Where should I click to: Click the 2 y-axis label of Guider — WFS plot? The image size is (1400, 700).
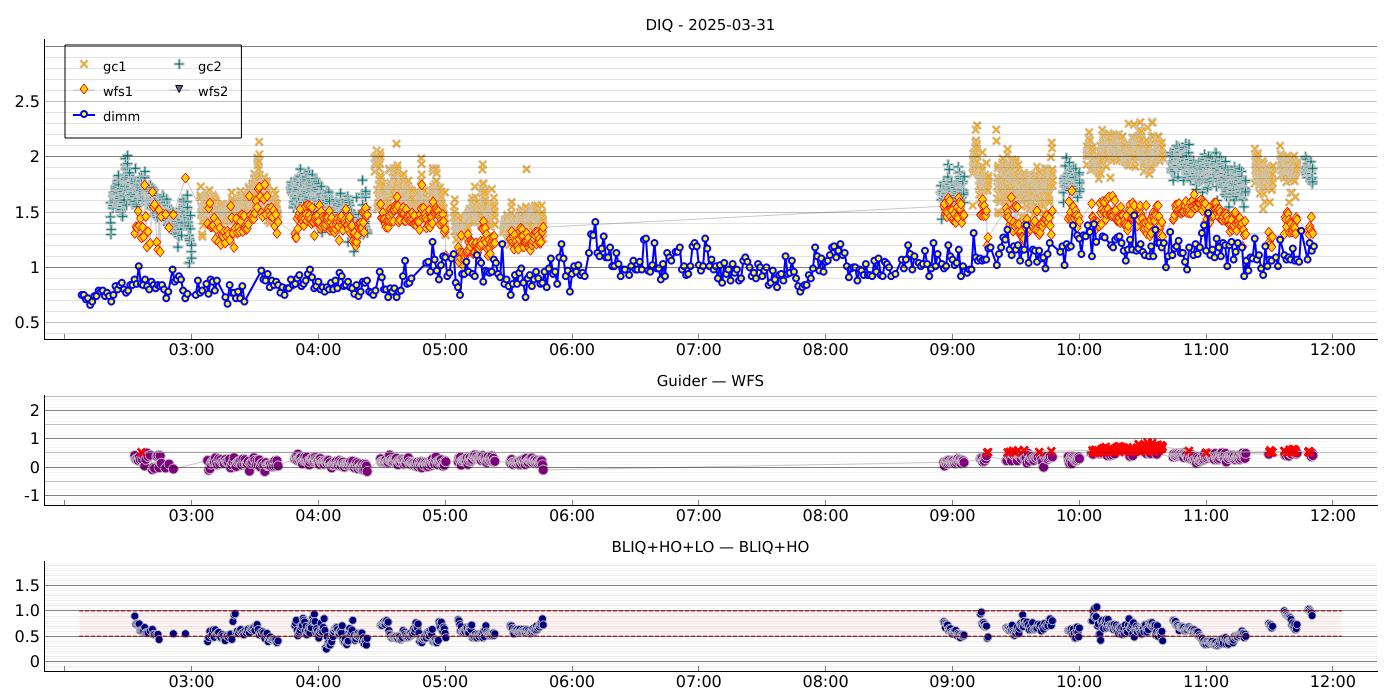(x=33, y=410)
